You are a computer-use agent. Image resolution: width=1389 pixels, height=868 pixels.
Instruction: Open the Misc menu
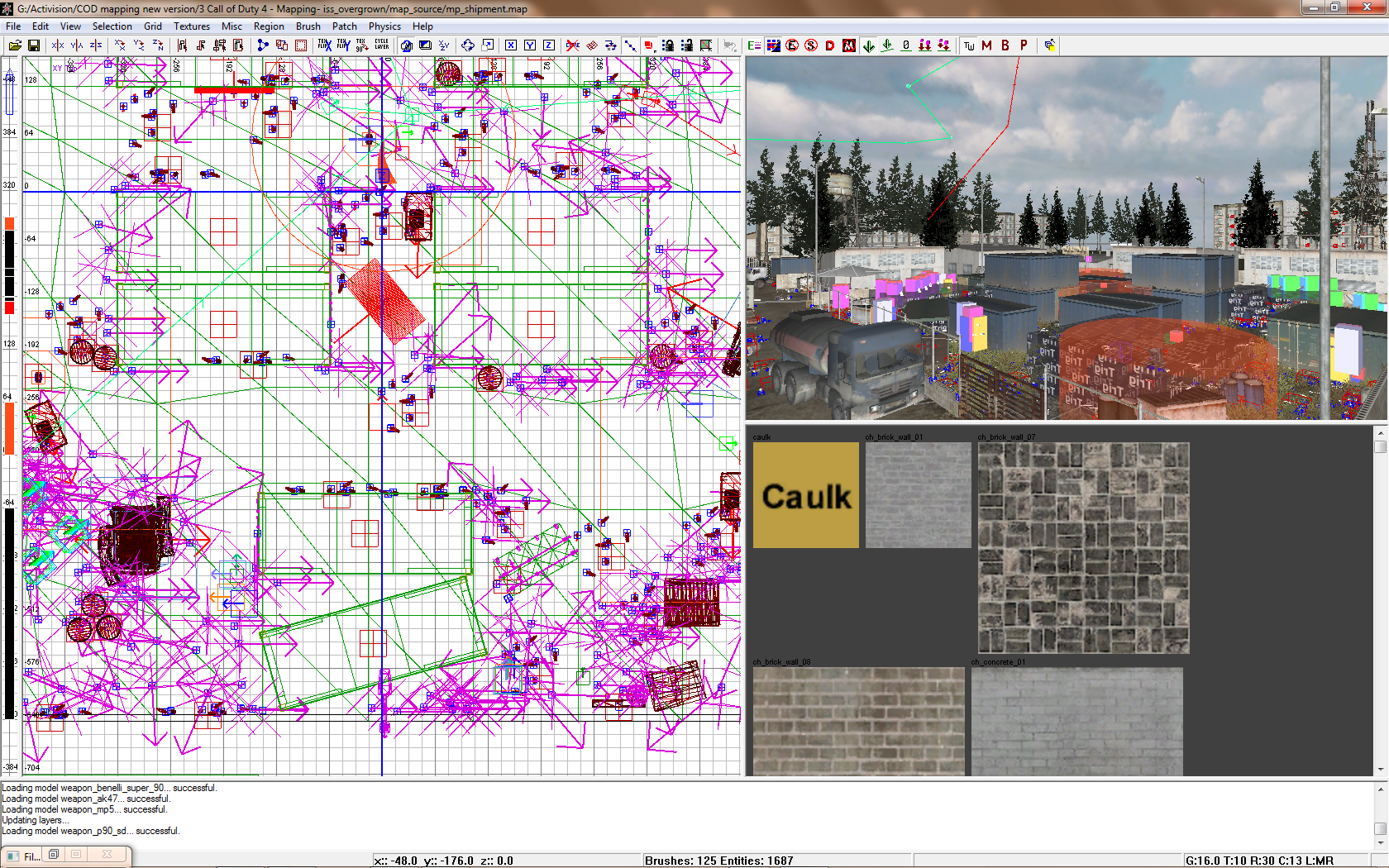pos(232,26)
